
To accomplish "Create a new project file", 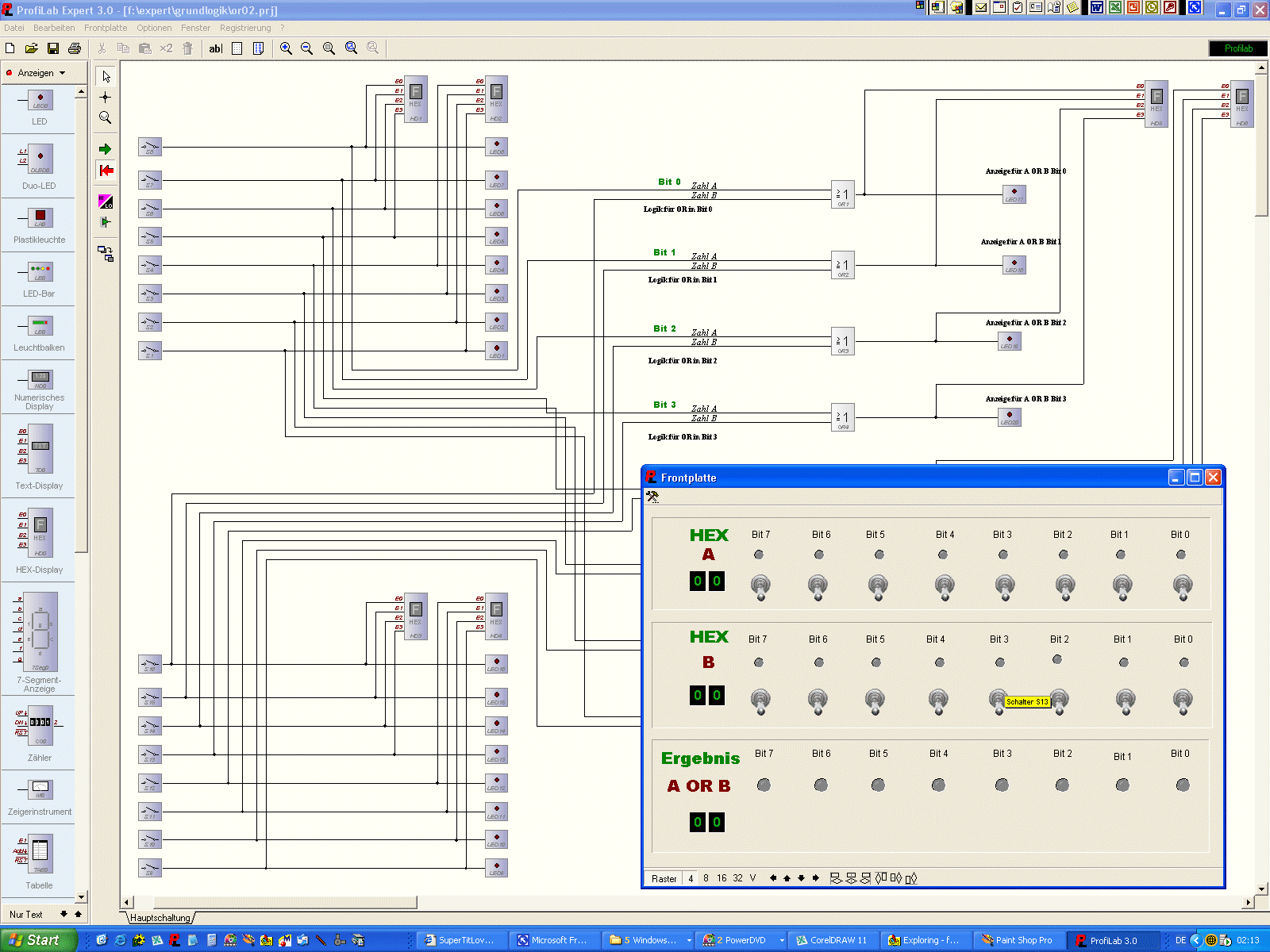I will [10, 48].
